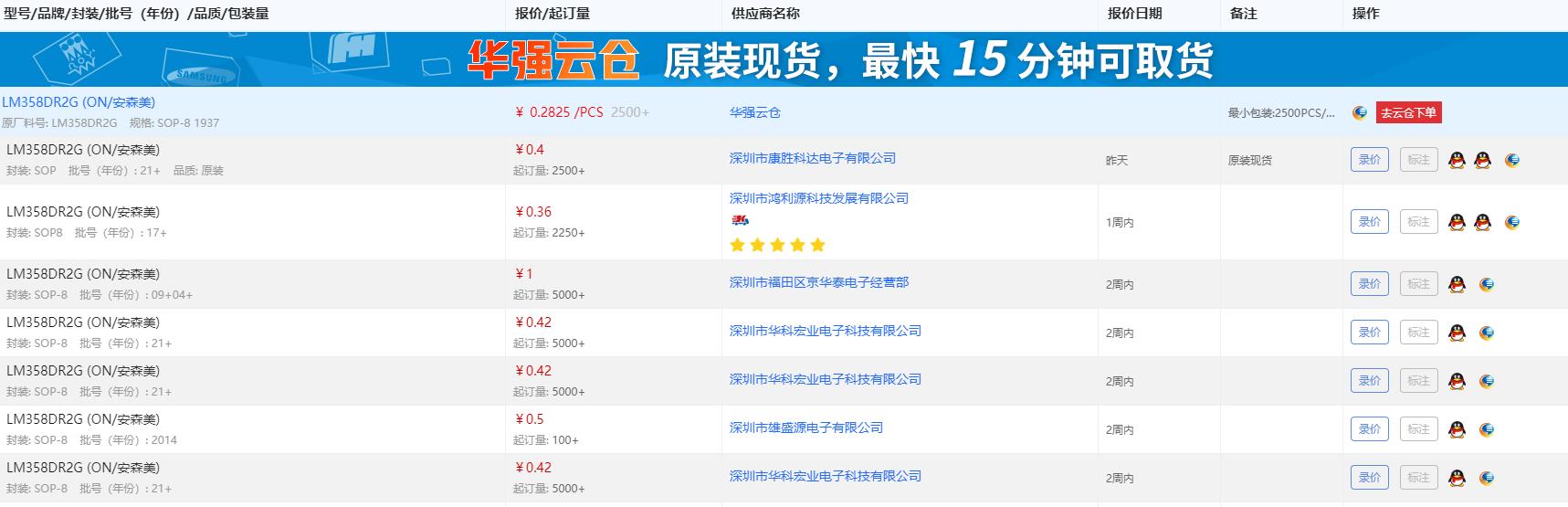Click price ¥0.4 in 康胜科达 row

530,150
